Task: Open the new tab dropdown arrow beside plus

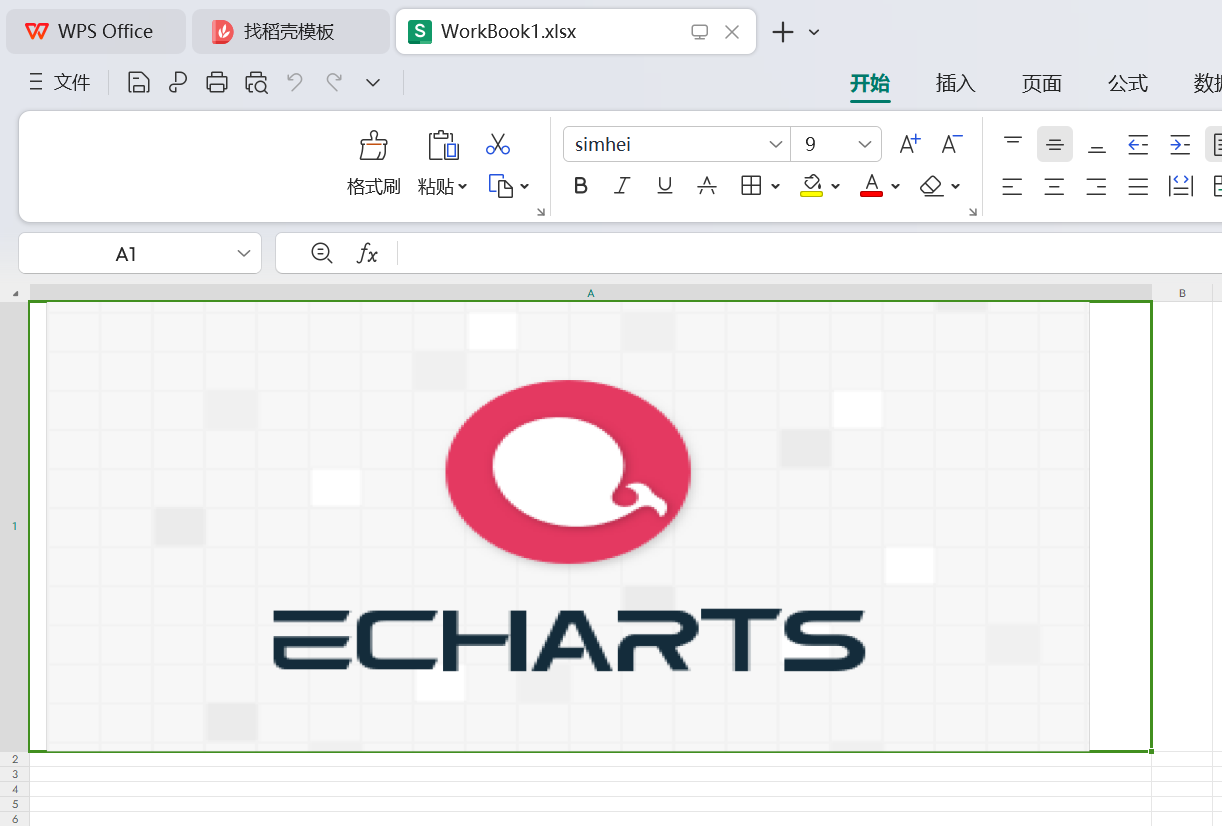Action: point(814,32)
